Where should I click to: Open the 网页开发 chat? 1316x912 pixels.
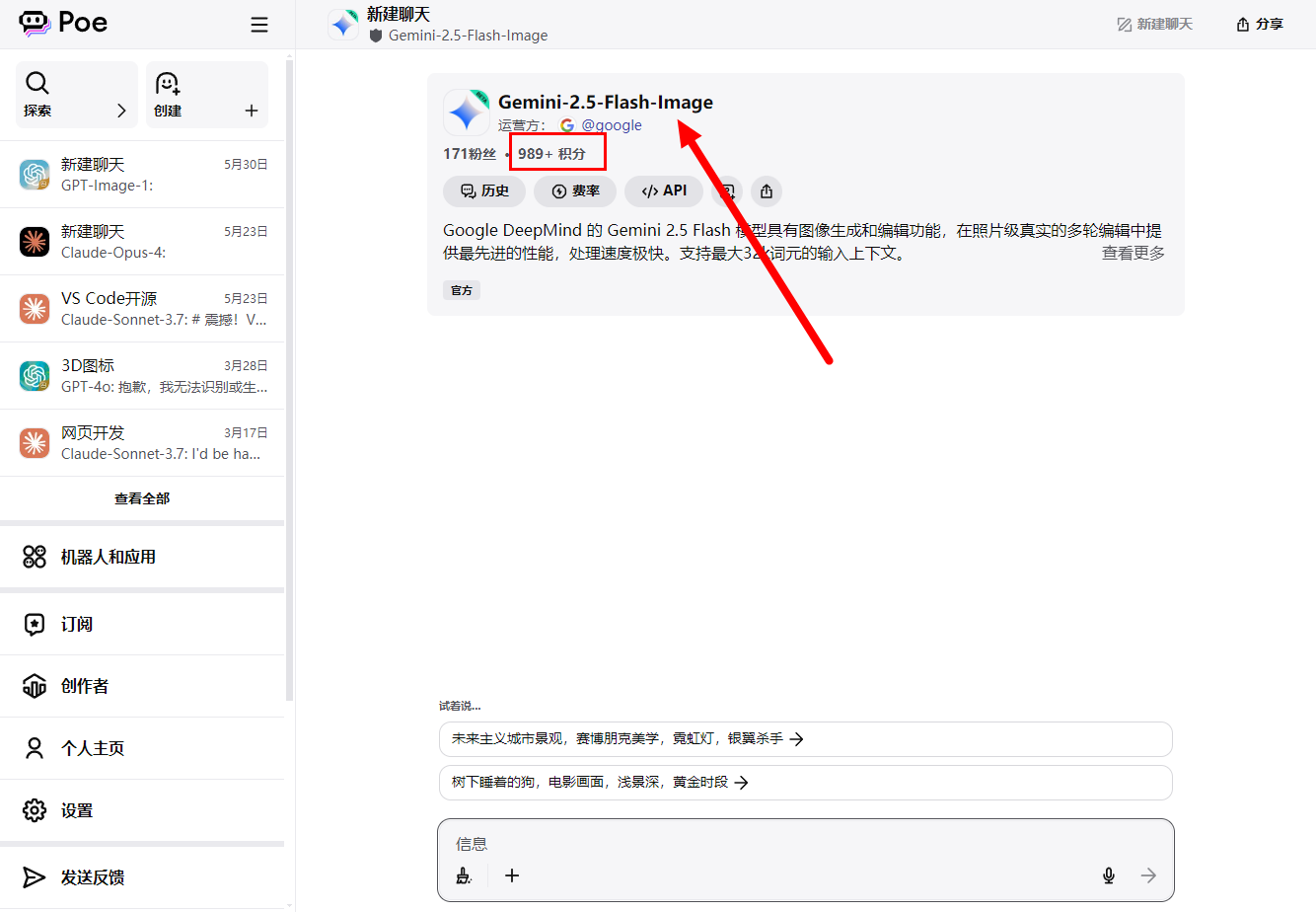(x=142, y=443)
